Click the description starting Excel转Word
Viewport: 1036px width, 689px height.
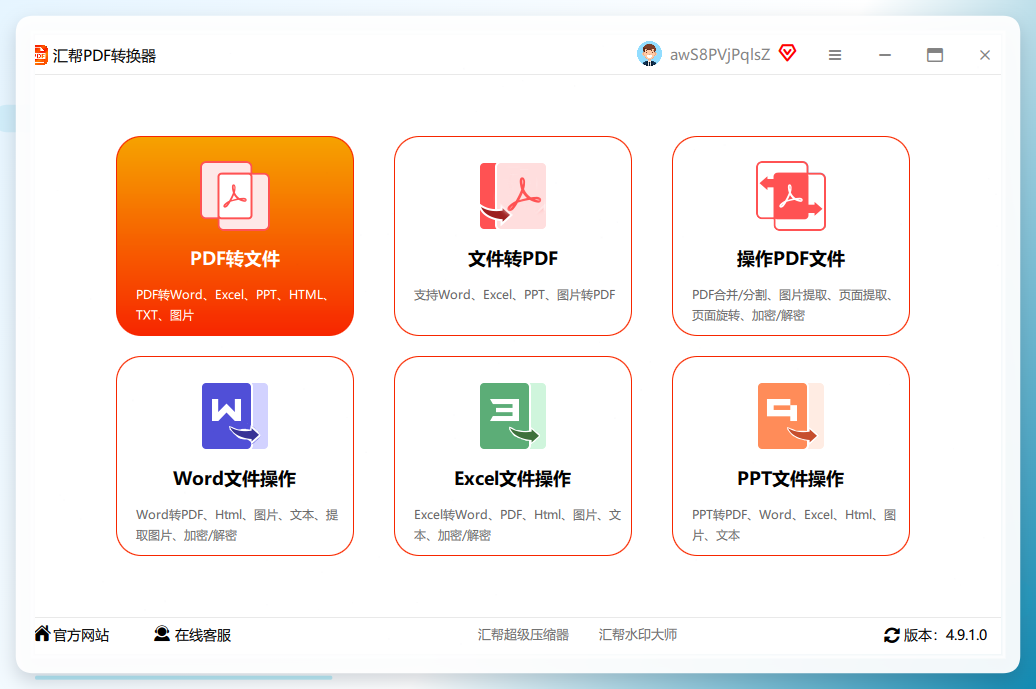click(517, 525)
